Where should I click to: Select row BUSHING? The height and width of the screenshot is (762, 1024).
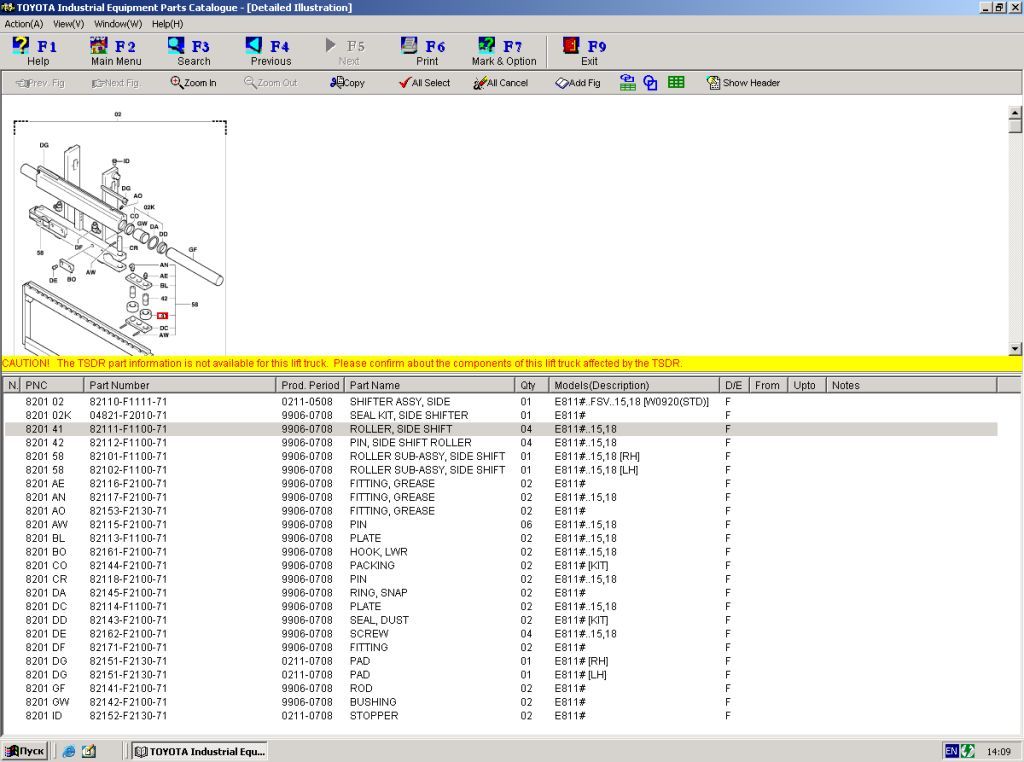tap(501, 702)
